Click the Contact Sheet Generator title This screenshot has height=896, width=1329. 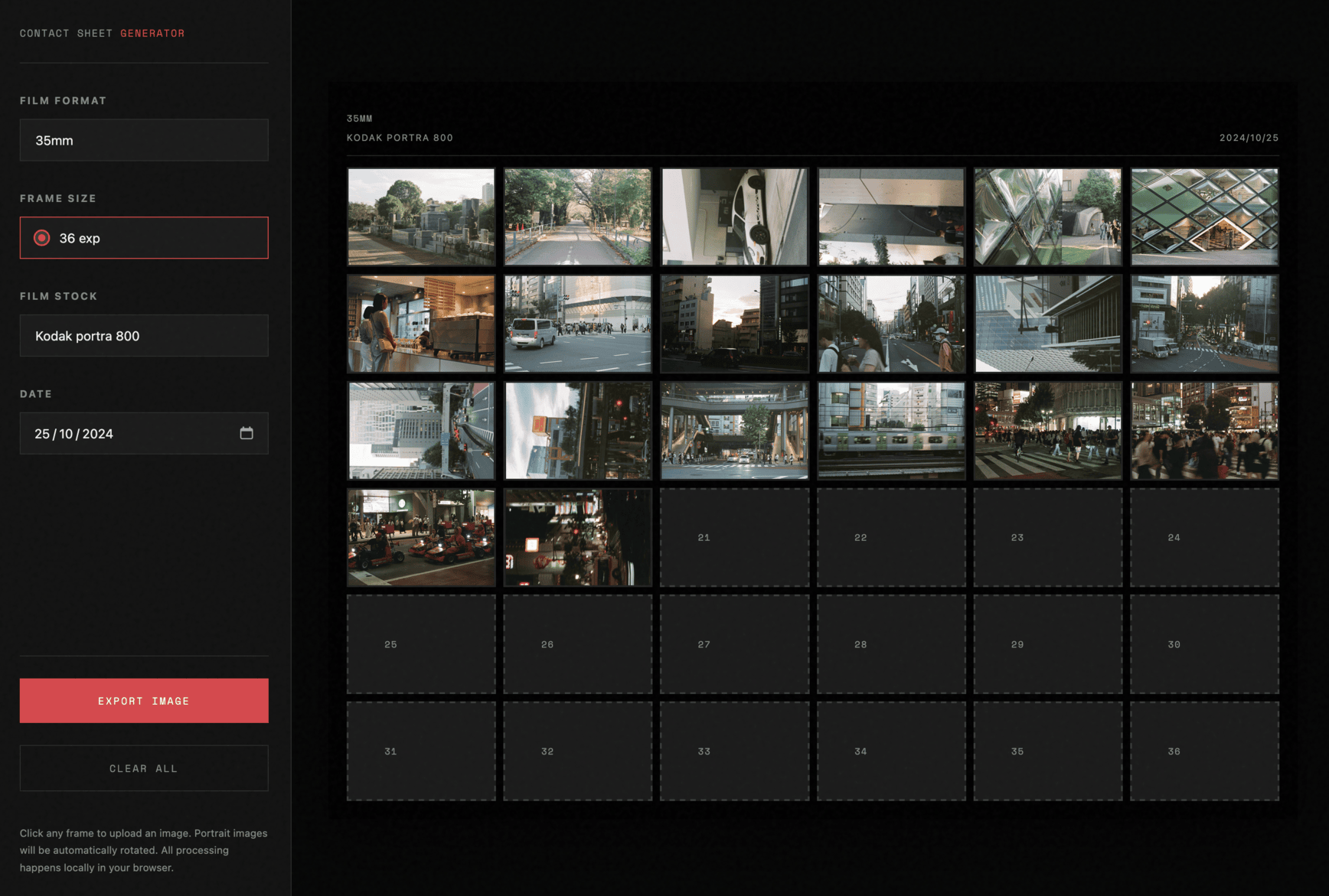click(x=102, y=34)
